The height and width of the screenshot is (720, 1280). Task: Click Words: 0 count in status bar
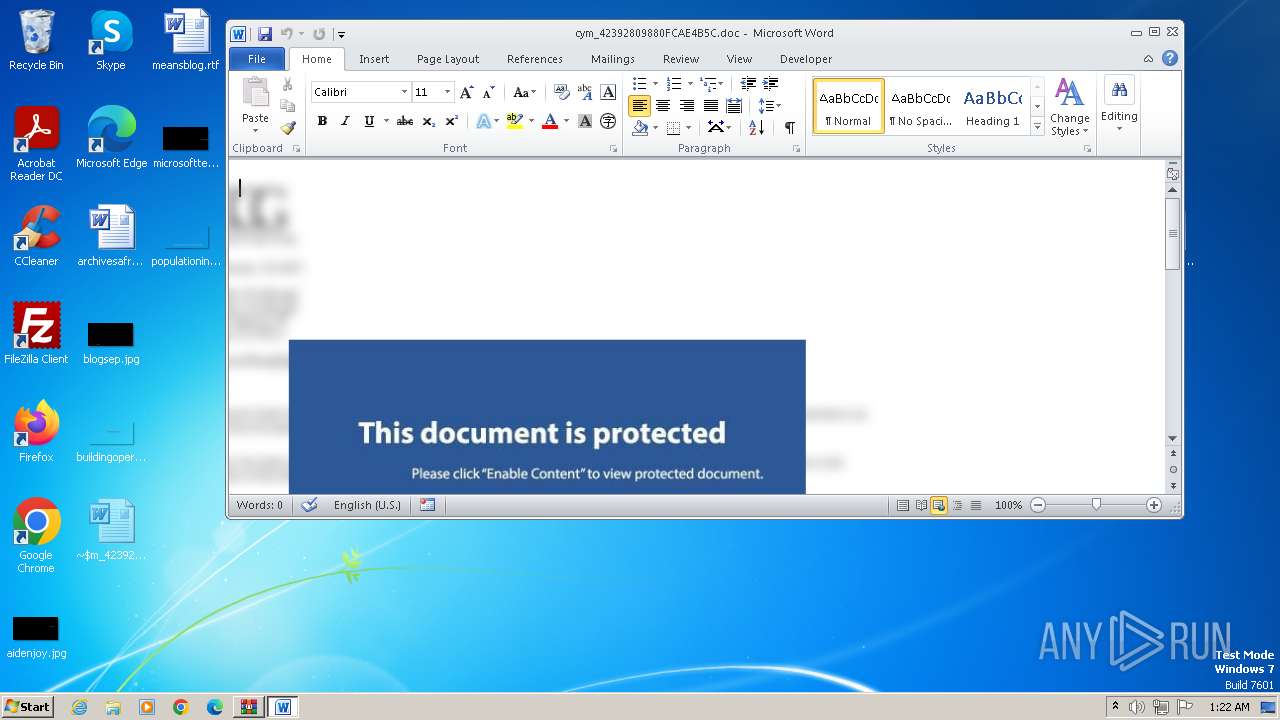coord(260,505)
